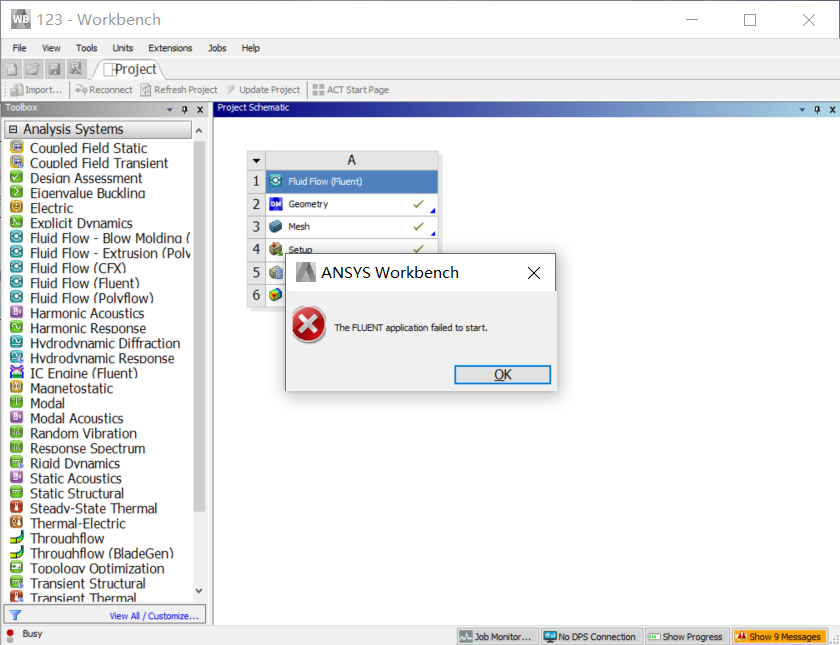Open the system A dropdown arrow

point(257,160)
